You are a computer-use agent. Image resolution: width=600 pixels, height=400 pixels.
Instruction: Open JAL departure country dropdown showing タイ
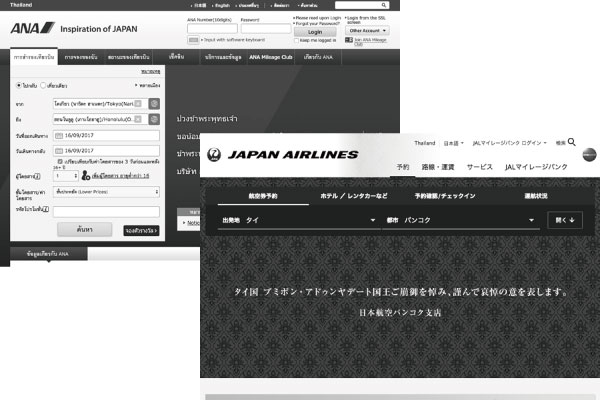pyautogui.click(x=297, y=220)
